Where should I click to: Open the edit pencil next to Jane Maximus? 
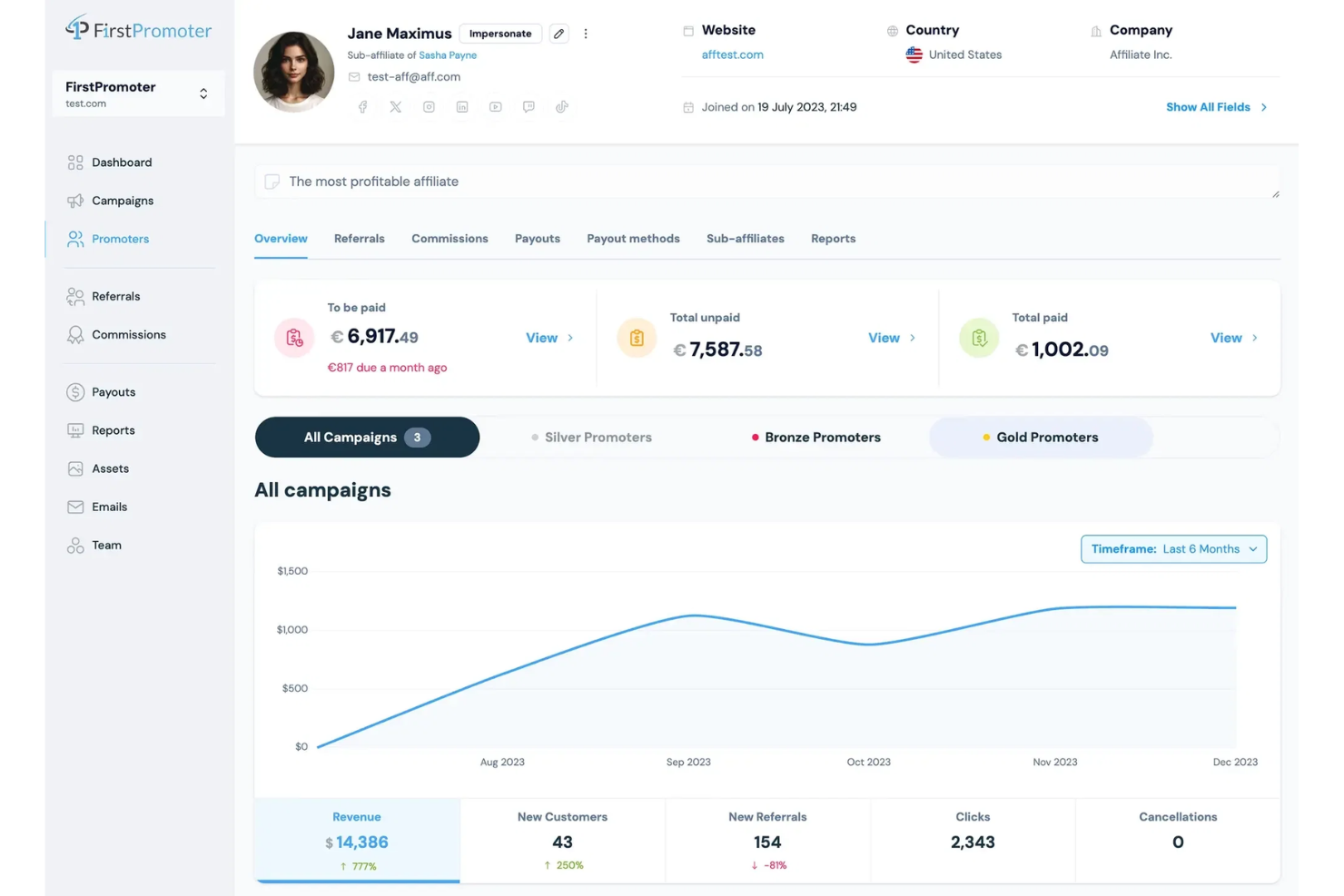(x=558, y=33)
